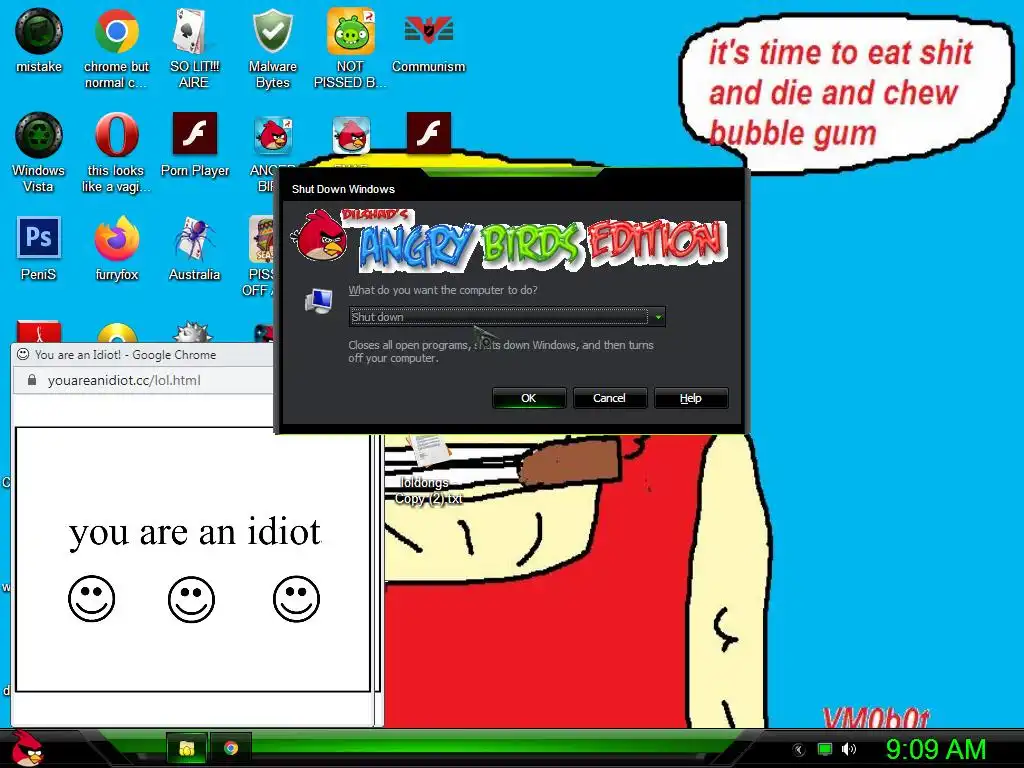Open the folder icon in the taskbar
The height and width of the screenshot is (768, 1024).
(x=187, y=748)
